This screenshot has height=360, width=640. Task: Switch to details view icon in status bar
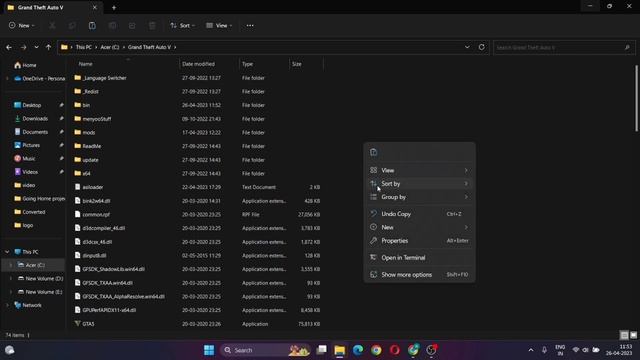624,335
